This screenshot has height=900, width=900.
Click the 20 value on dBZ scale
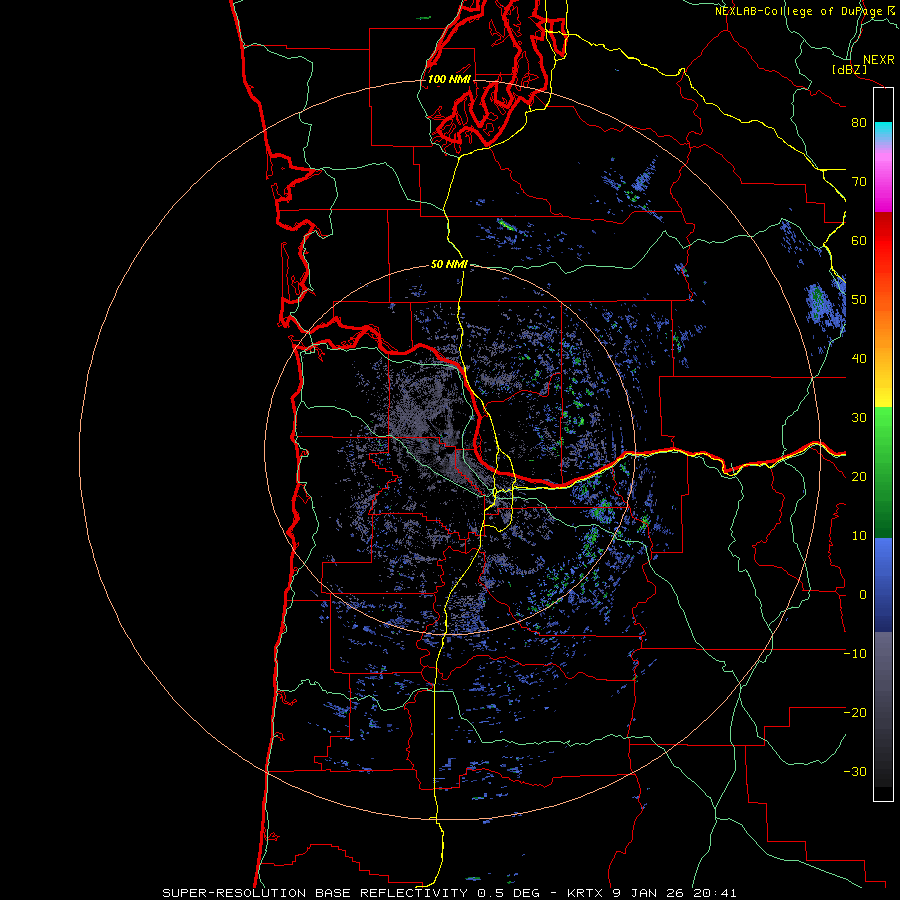click(x=859, y=477)
